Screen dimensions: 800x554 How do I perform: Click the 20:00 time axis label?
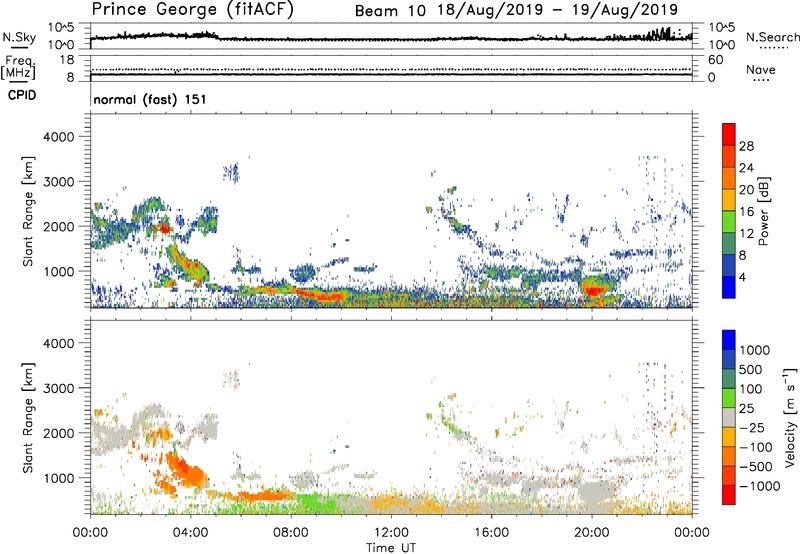[592, 533]
